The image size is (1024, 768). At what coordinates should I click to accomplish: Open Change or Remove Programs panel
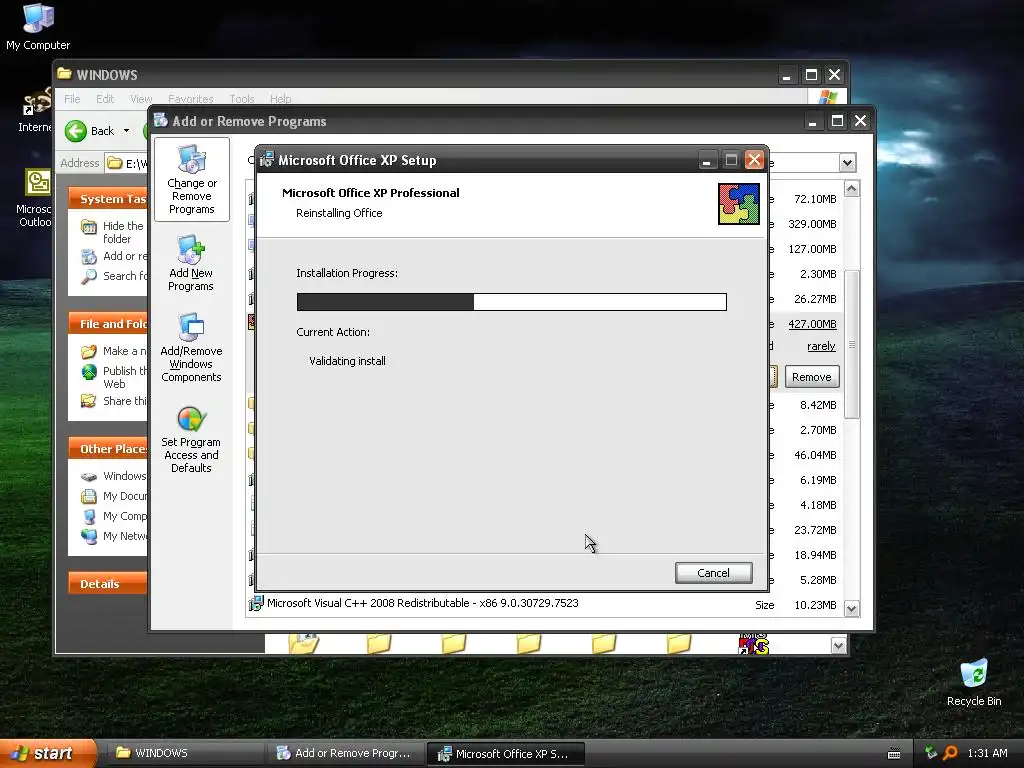191,180
